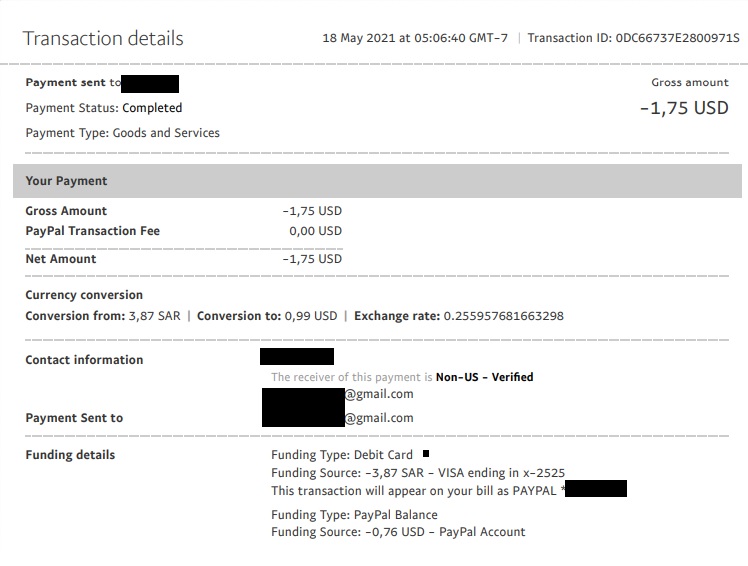The width and height of the screenshot is (748, 566).
Task: Click the large -1,75 USD gross amount
Action: 684,108
